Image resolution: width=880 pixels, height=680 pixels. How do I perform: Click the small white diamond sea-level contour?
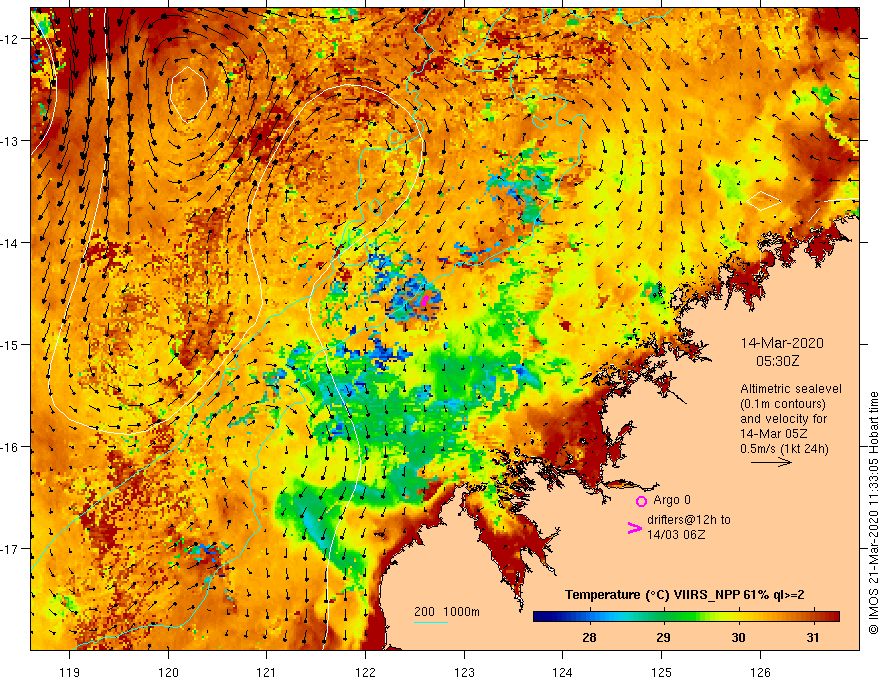point(763,200)
